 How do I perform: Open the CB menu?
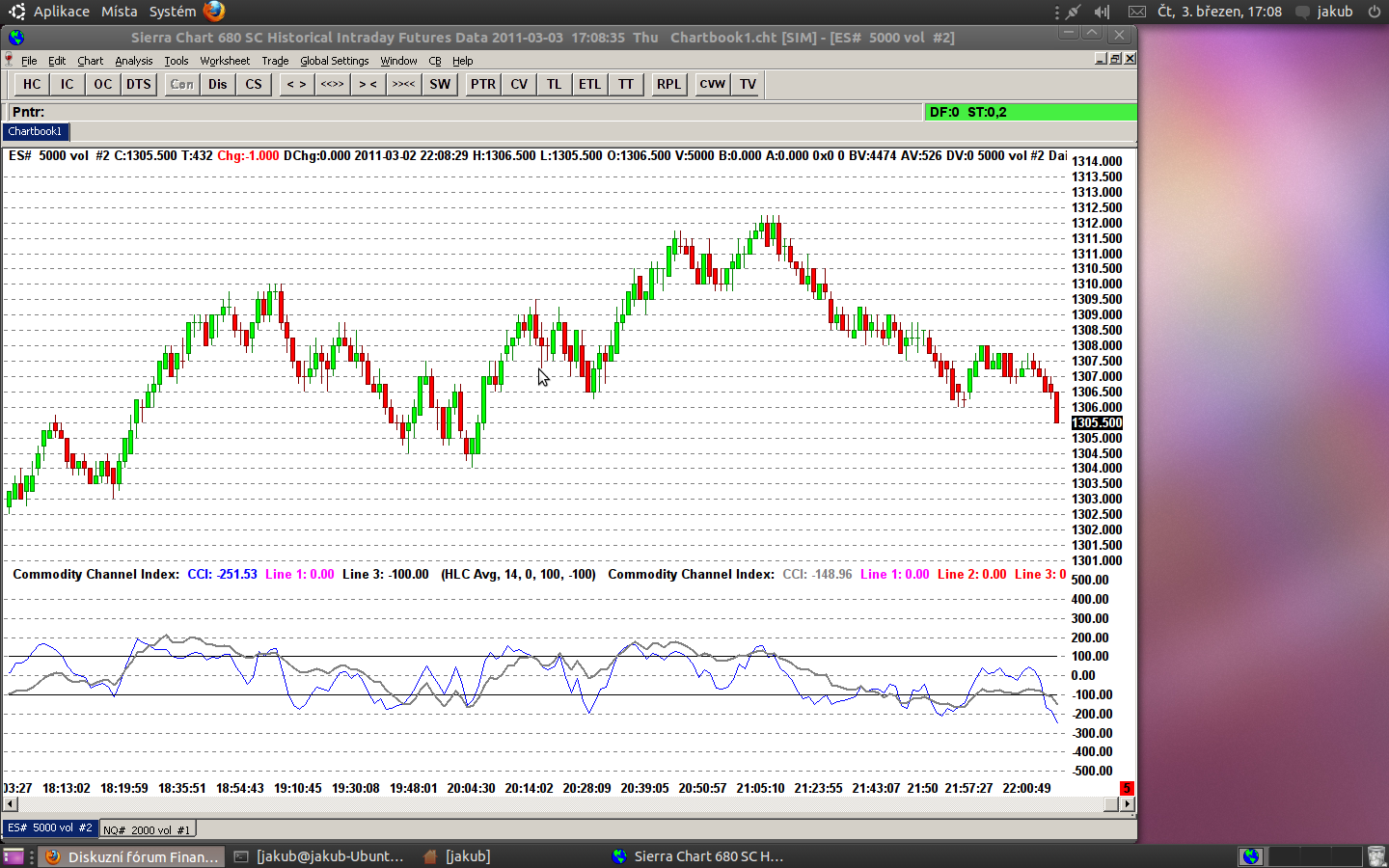coord(435,61)
